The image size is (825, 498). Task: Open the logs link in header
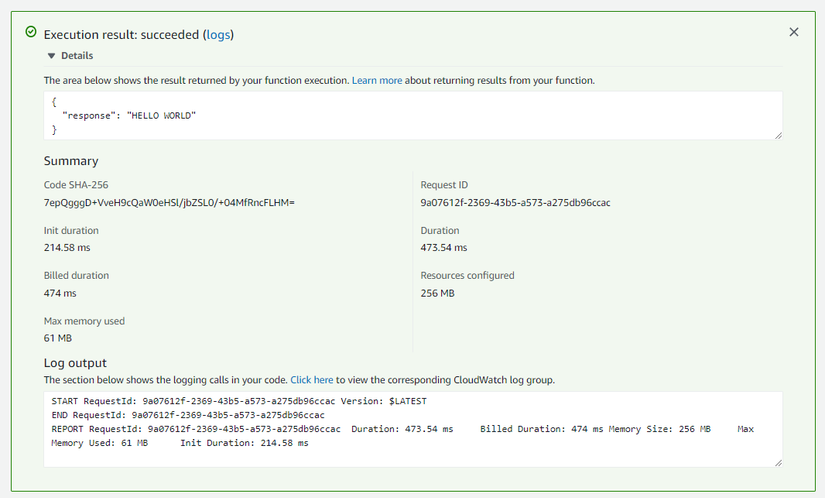pos(218,35)
